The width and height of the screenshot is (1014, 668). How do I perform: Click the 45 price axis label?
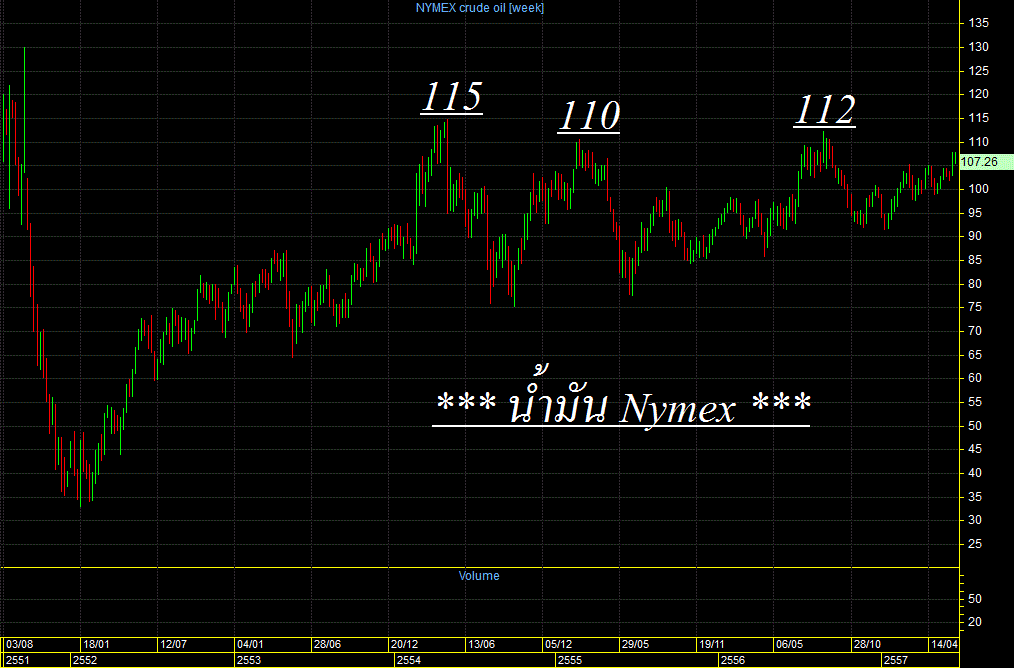click(975, 449)
